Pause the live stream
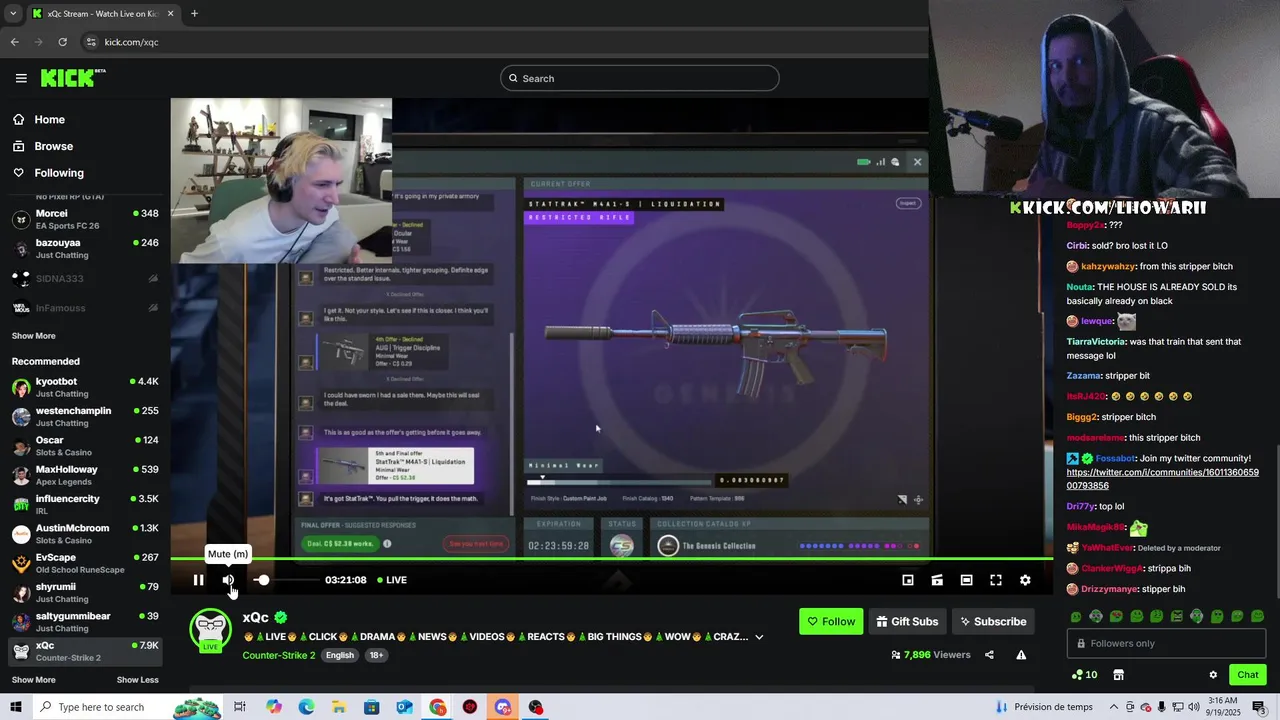This screenshot has height=720, width=1280. click(198, 580)
